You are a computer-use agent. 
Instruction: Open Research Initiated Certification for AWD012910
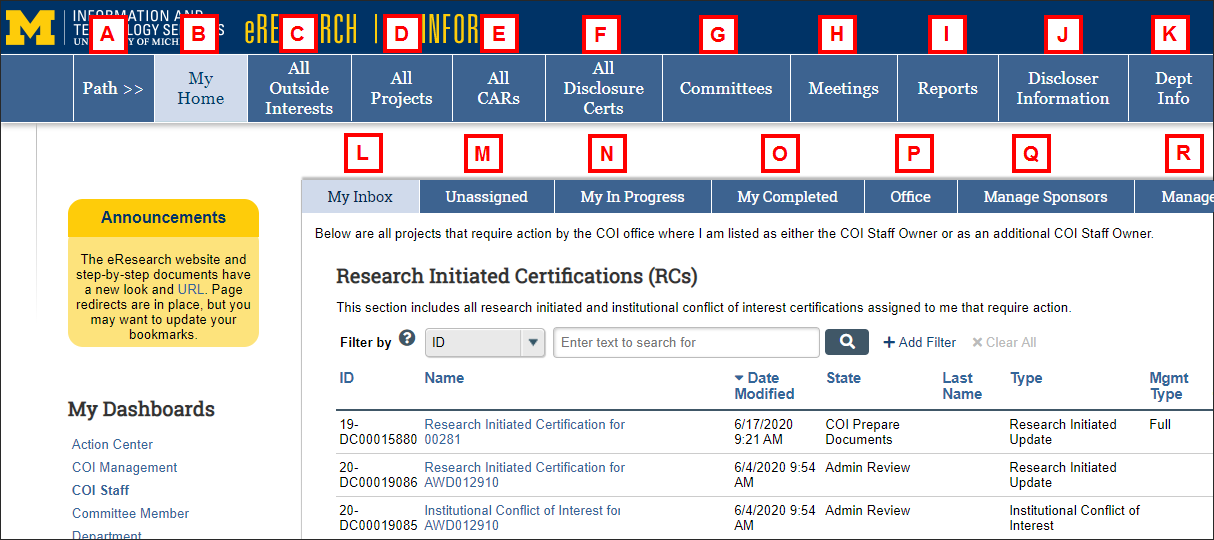coord(525,475)
